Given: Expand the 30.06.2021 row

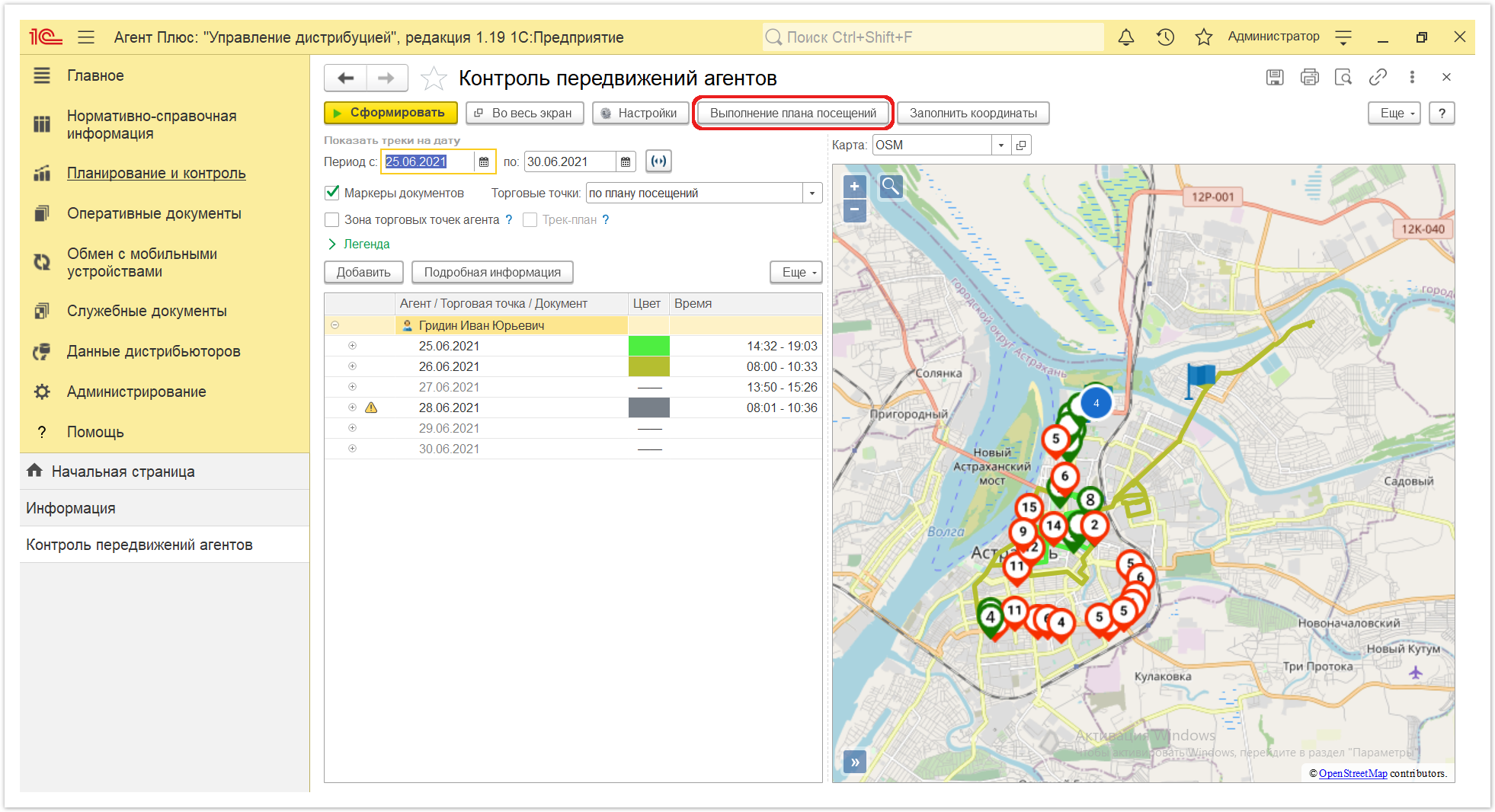Looking at the screenshot, I should [x=352, y=449].
